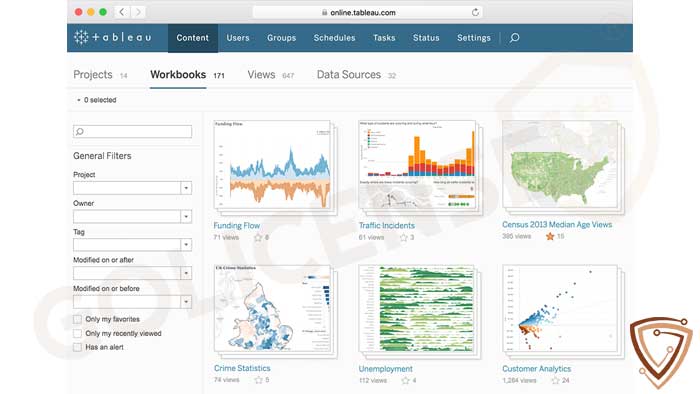Open the Traffic Incidents workbook link
This screenshot has width=700, height=394.
coord(387,225)
